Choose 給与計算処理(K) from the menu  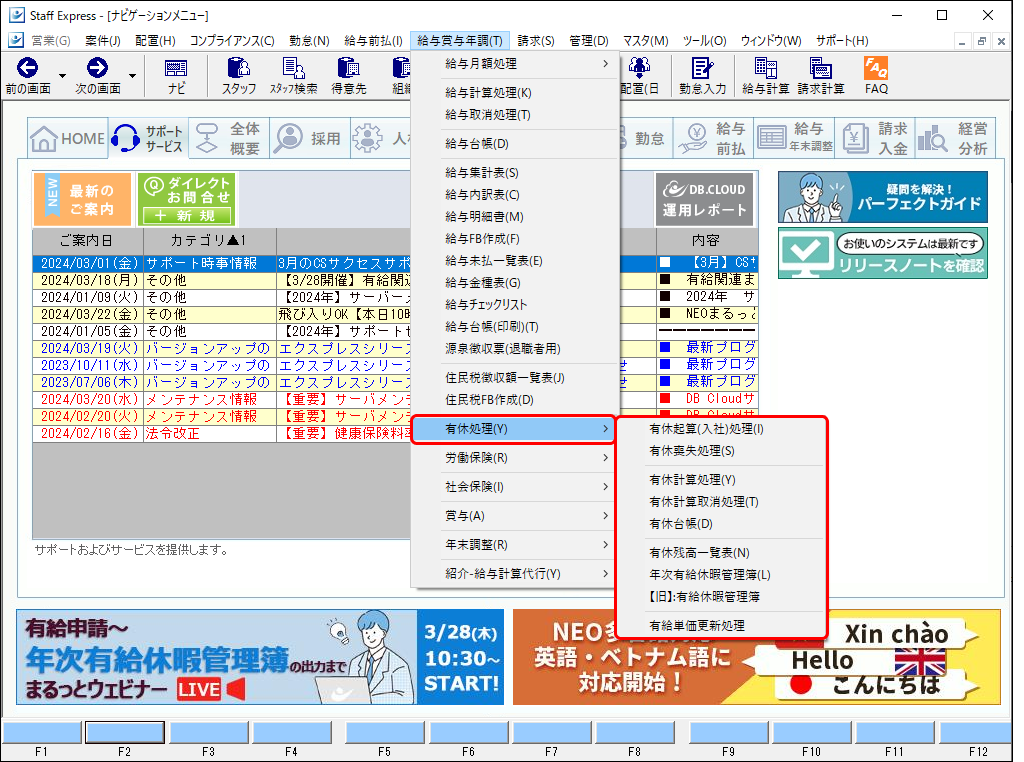515,93
